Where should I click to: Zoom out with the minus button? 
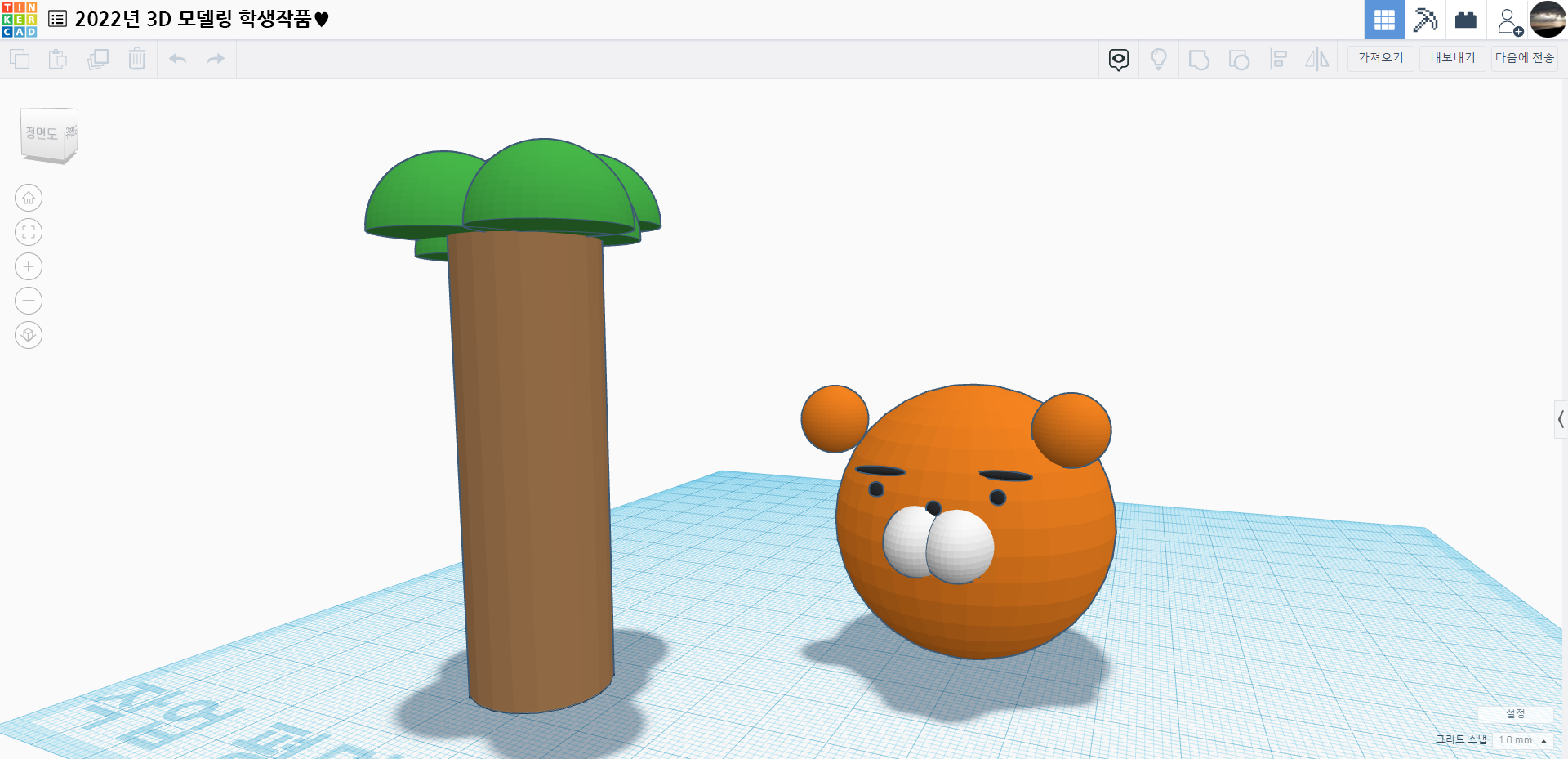coord(29,301)
